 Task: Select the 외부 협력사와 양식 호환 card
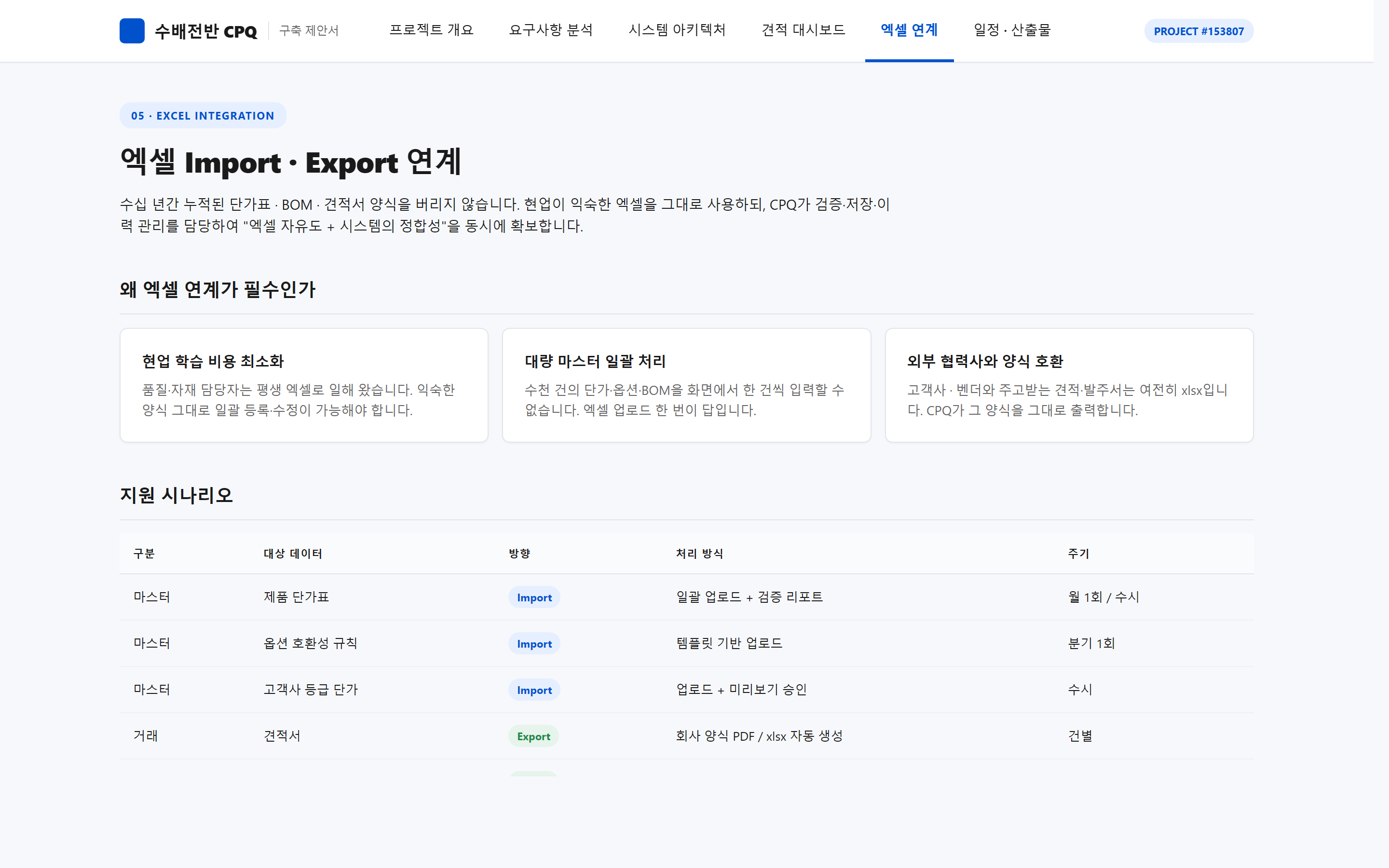[1069, 385]
